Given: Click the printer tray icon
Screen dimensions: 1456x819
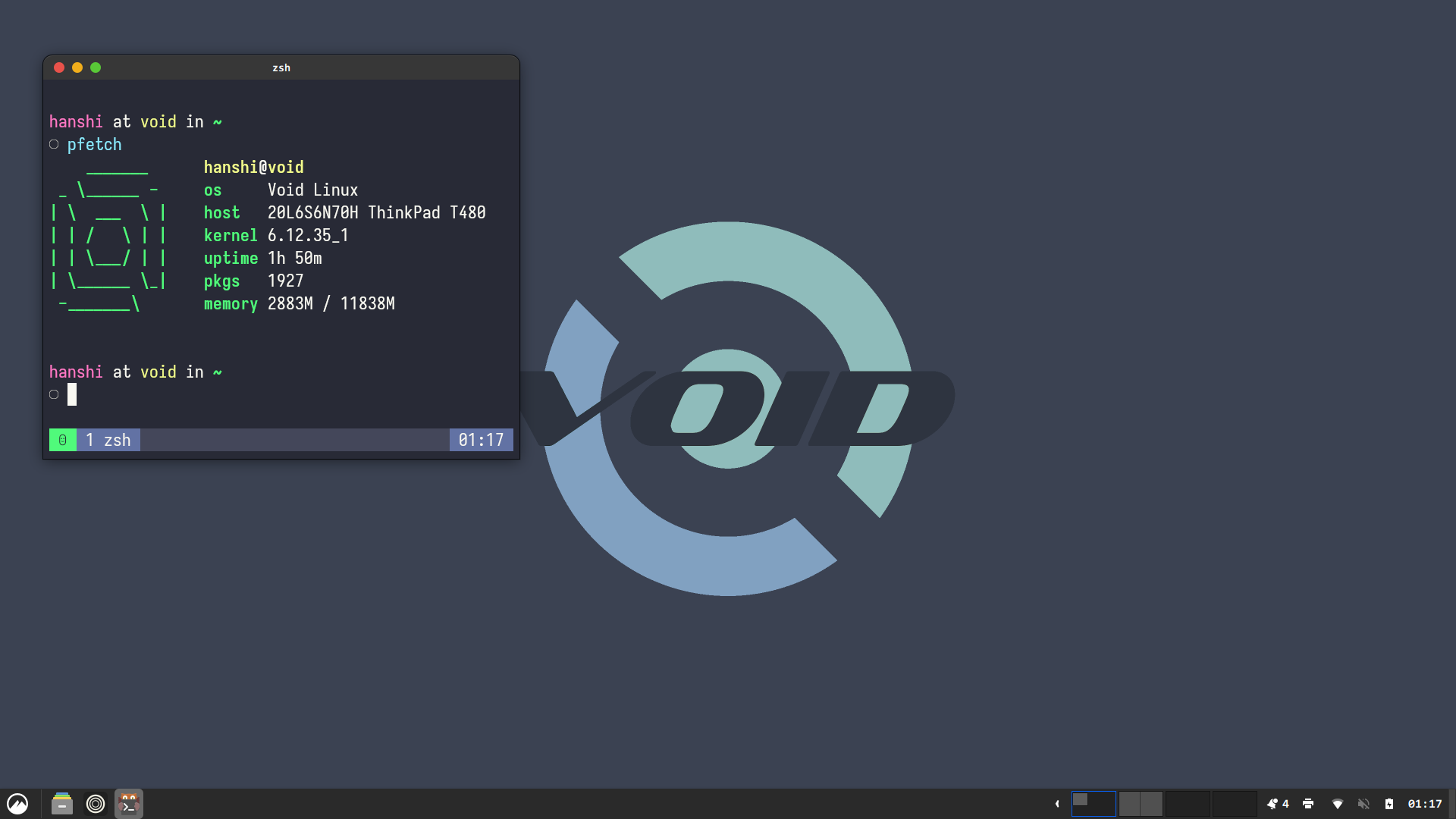Looking at the screenshot, I should (1308, 804).
